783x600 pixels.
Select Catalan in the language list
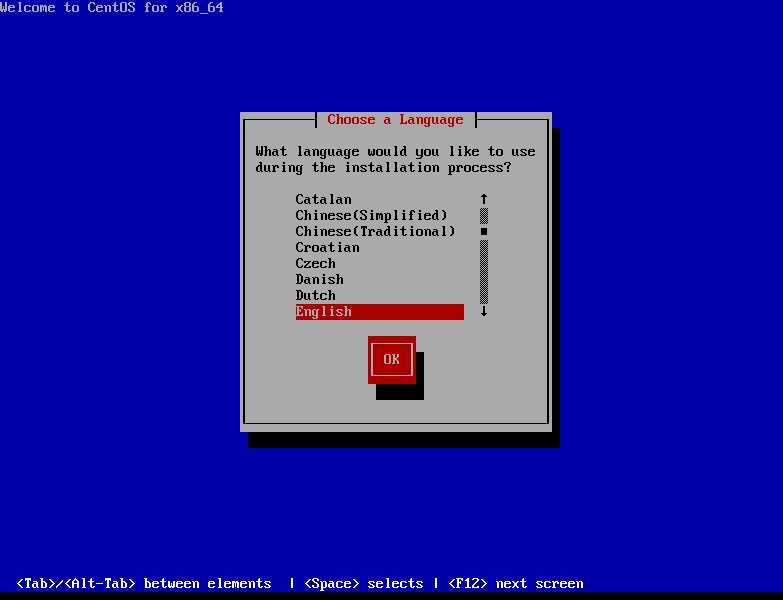(x=380, y=199)
